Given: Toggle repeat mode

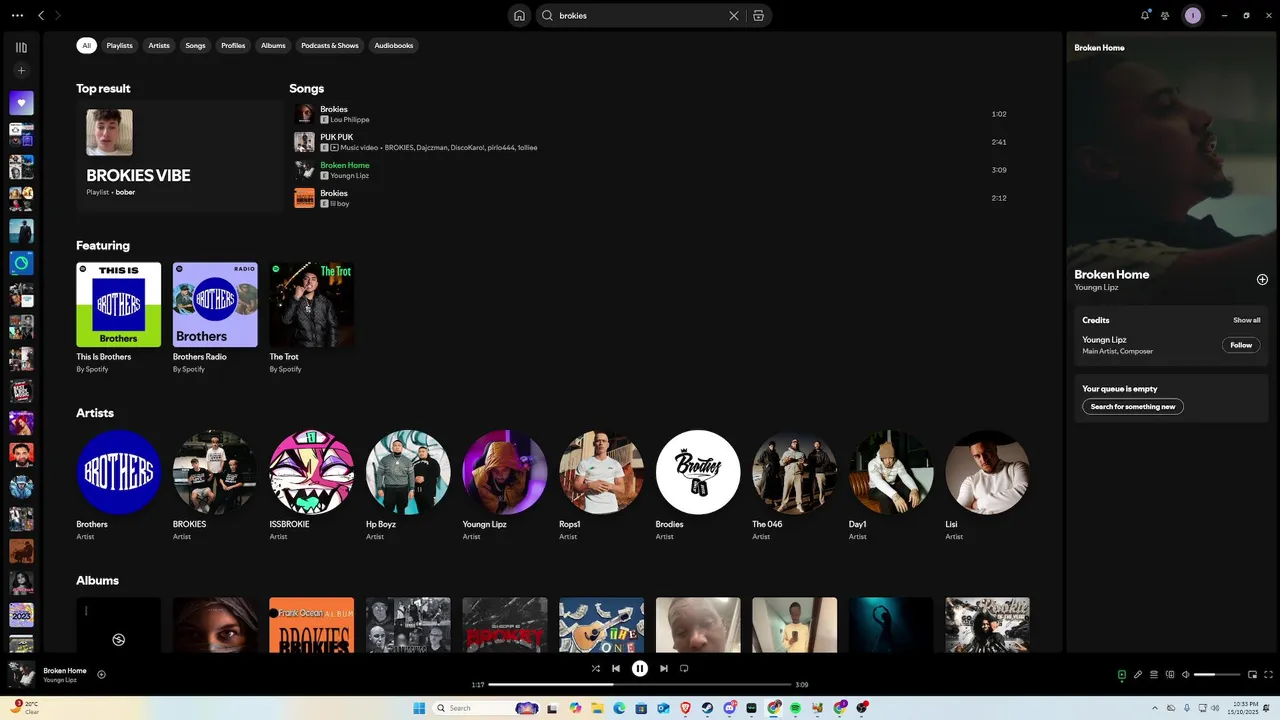Looking at the screenshot, I should coord(684,668).
